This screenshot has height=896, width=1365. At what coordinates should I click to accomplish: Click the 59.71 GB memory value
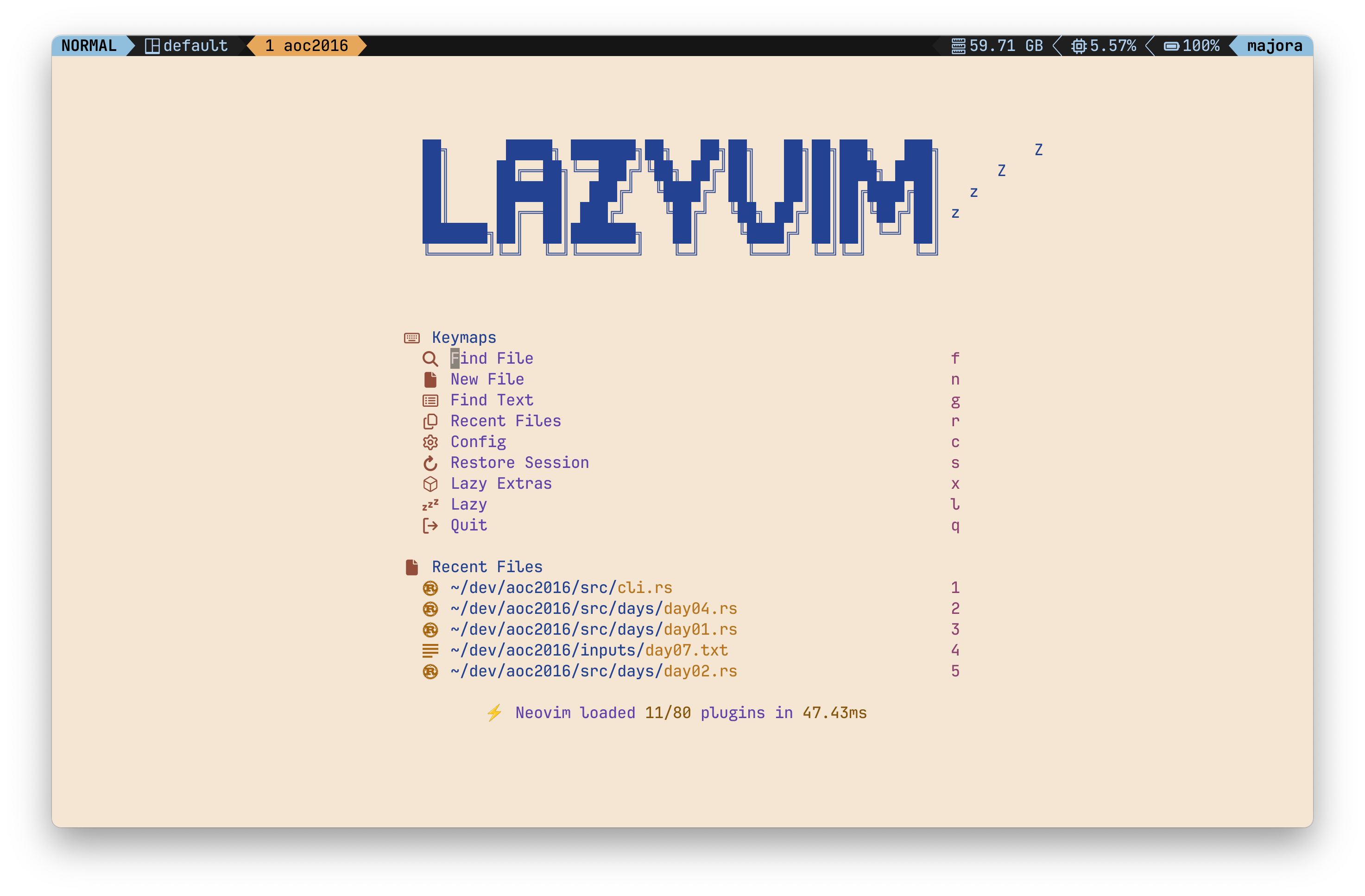point(1006,46)
